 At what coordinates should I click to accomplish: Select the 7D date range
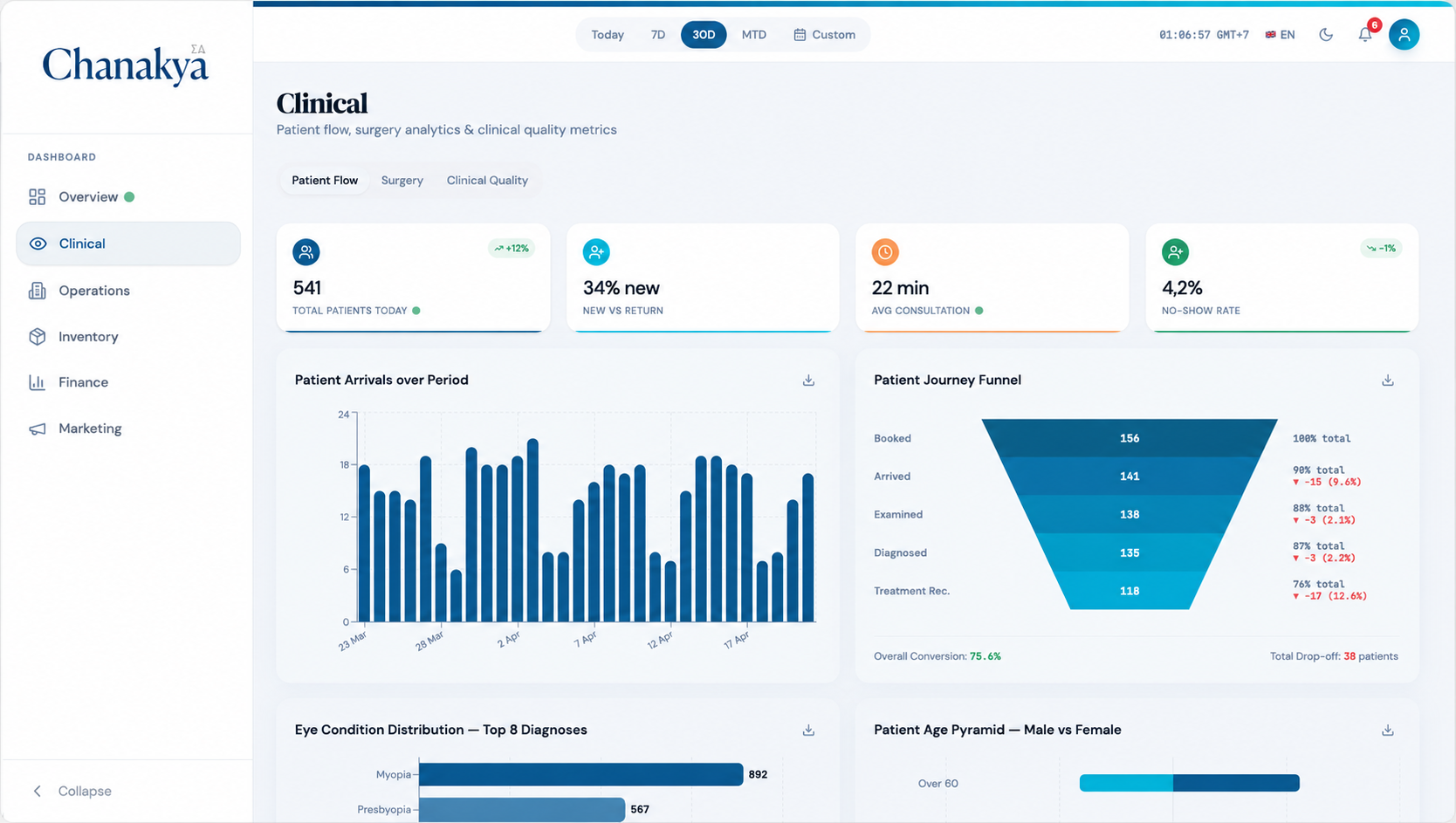658,35
